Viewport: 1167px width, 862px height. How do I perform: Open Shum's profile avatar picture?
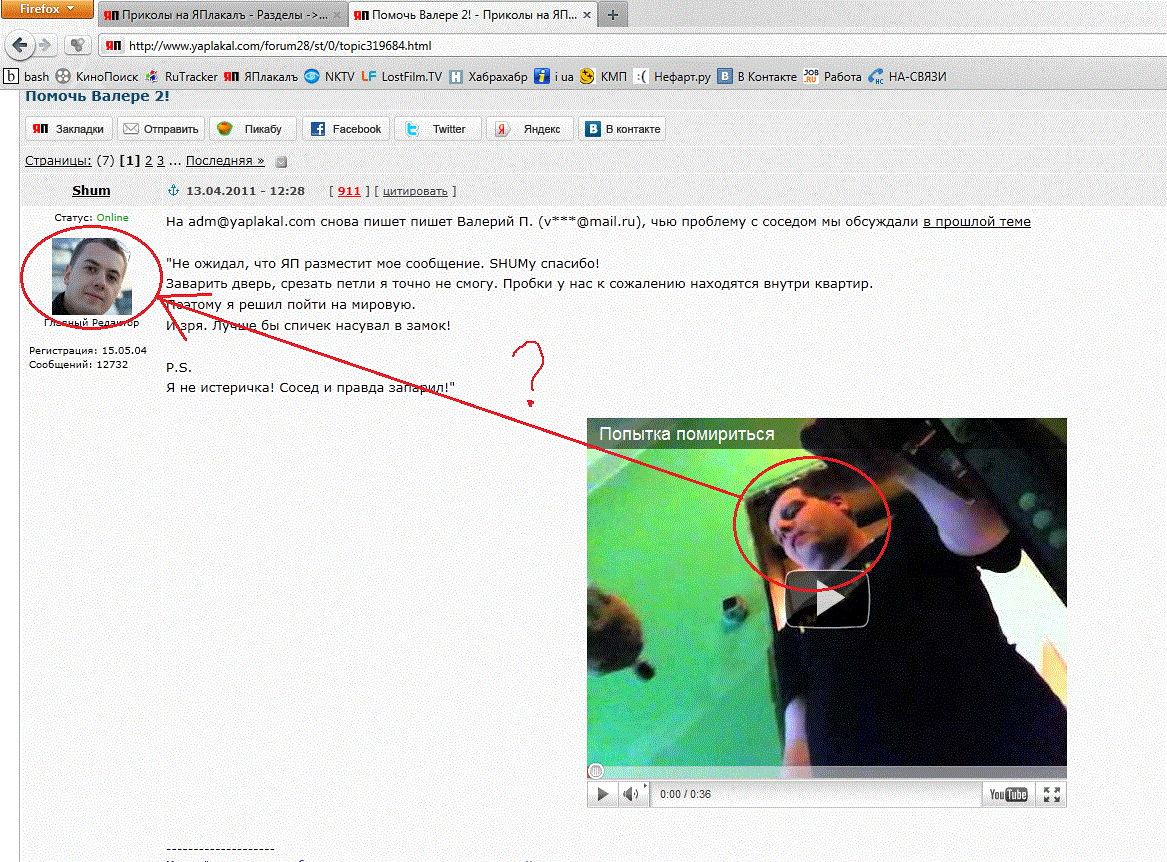pyautogui.click(x=90, y=275)
